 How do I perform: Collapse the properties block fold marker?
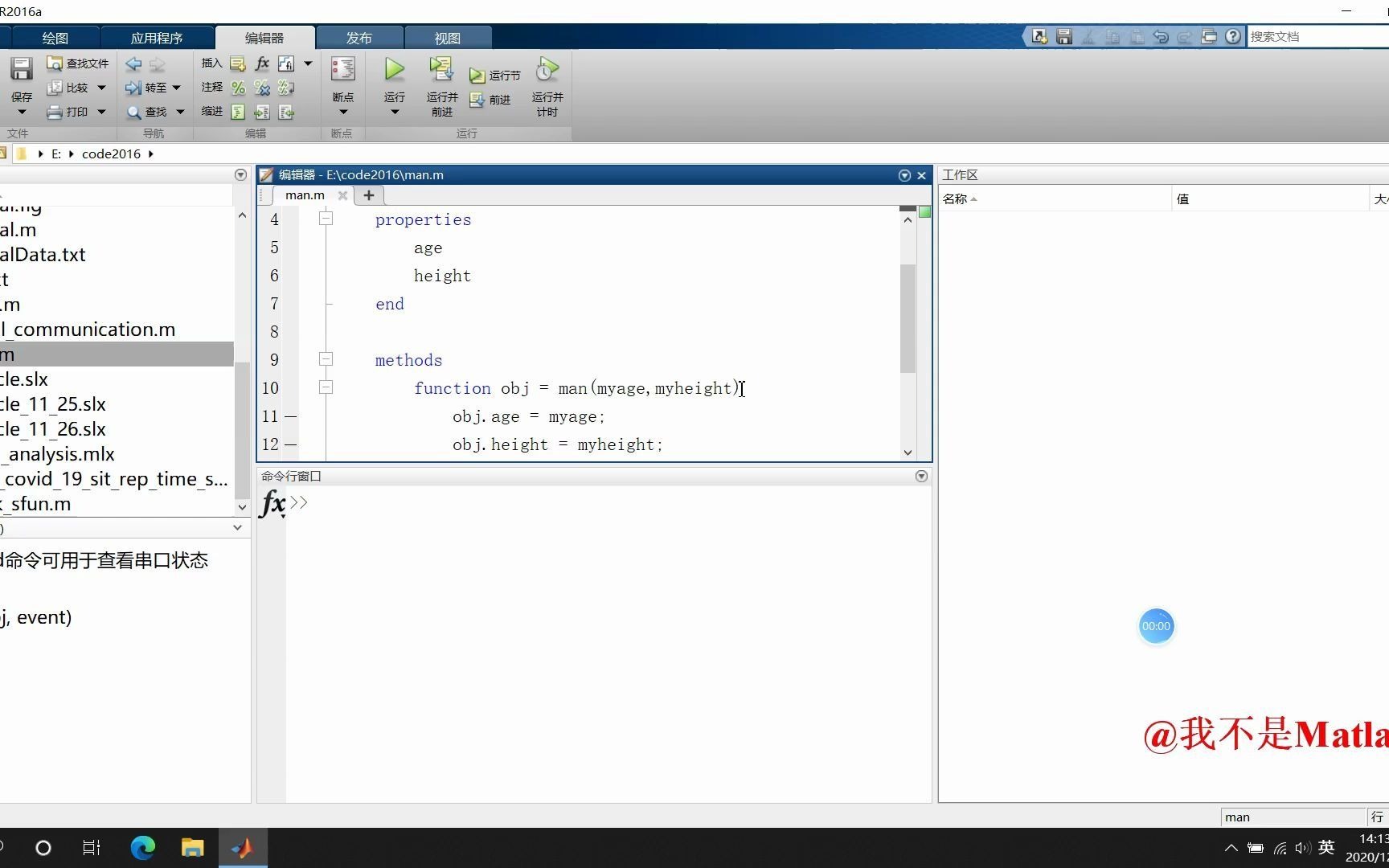coord(326,219)
